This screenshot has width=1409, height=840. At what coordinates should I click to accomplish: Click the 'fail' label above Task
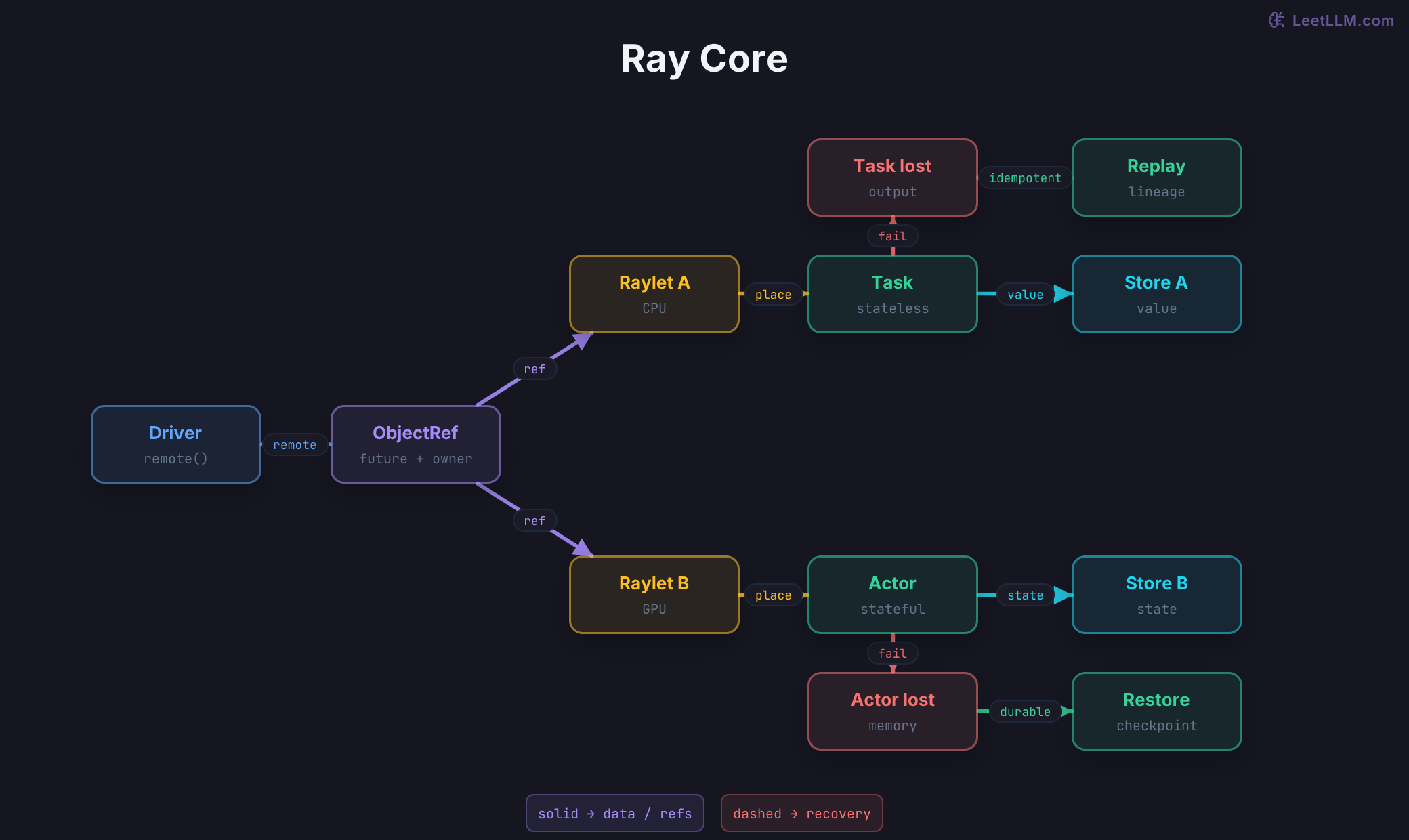tap(892, 236)
